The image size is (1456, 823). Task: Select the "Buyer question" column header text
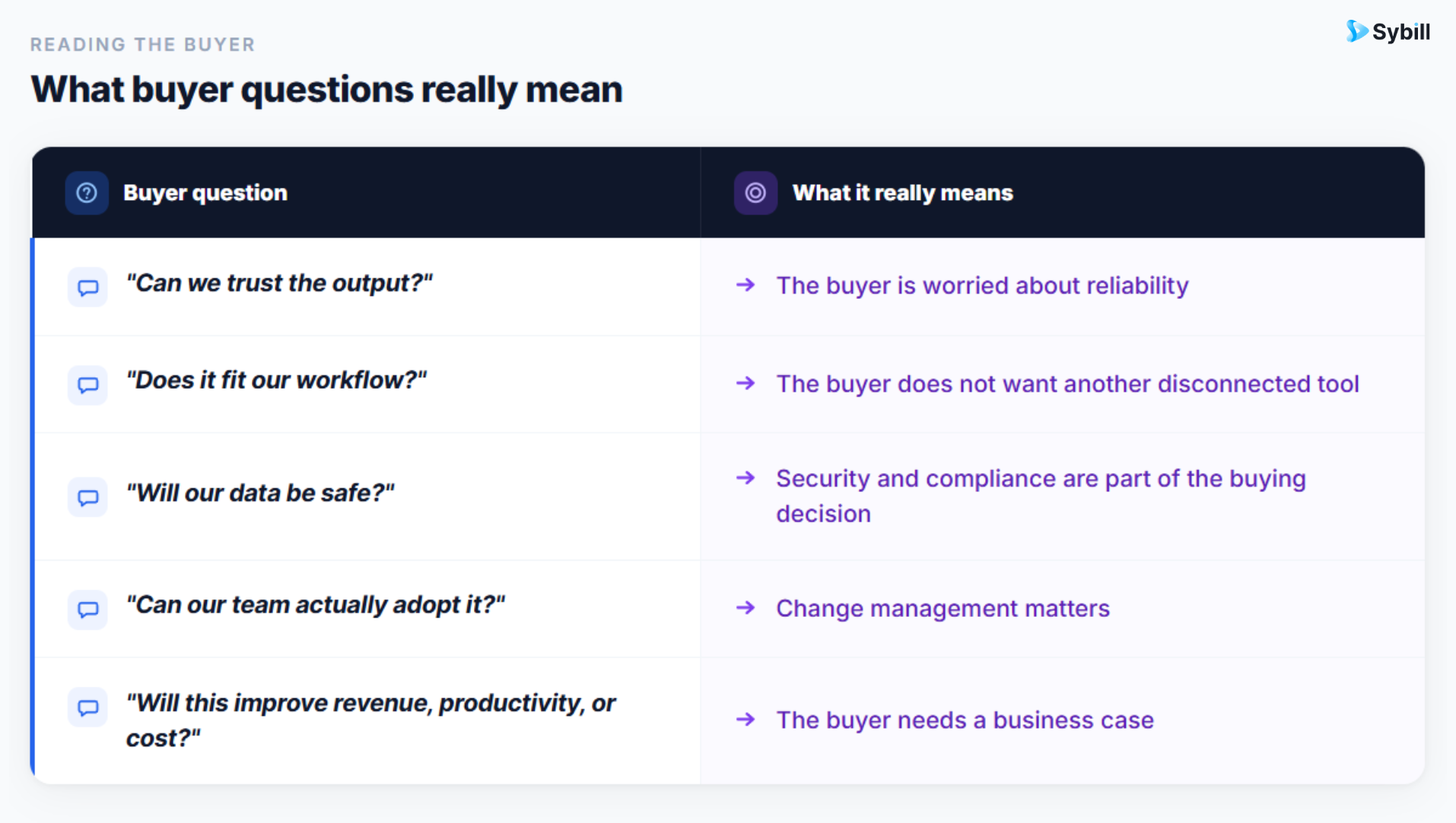(x=205, y=193)
